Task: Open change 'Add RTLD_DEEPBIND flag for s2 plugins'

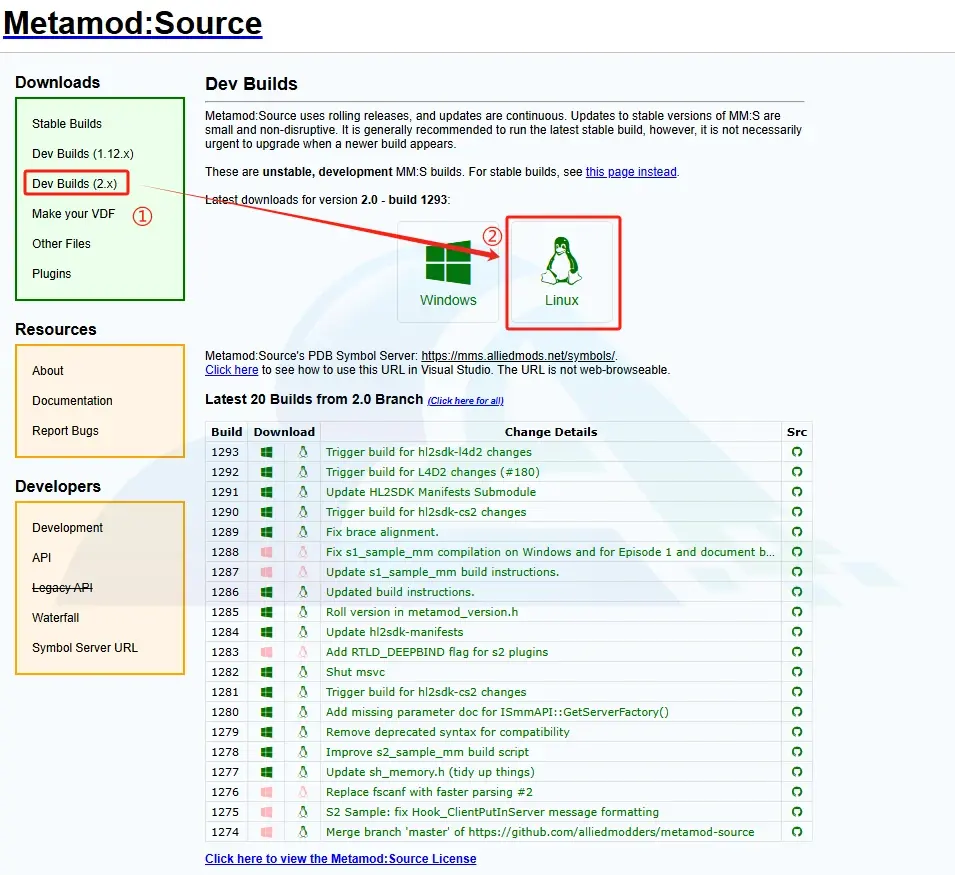Action: tap(437, 652)
